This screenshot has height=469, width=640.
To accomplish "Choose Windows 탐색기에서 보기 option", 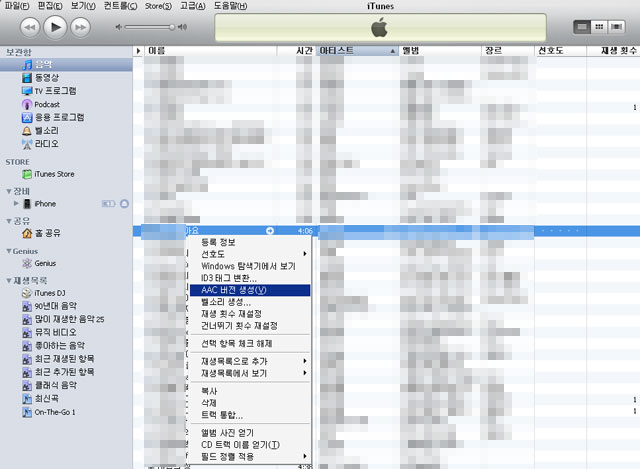I will [250, 266].
